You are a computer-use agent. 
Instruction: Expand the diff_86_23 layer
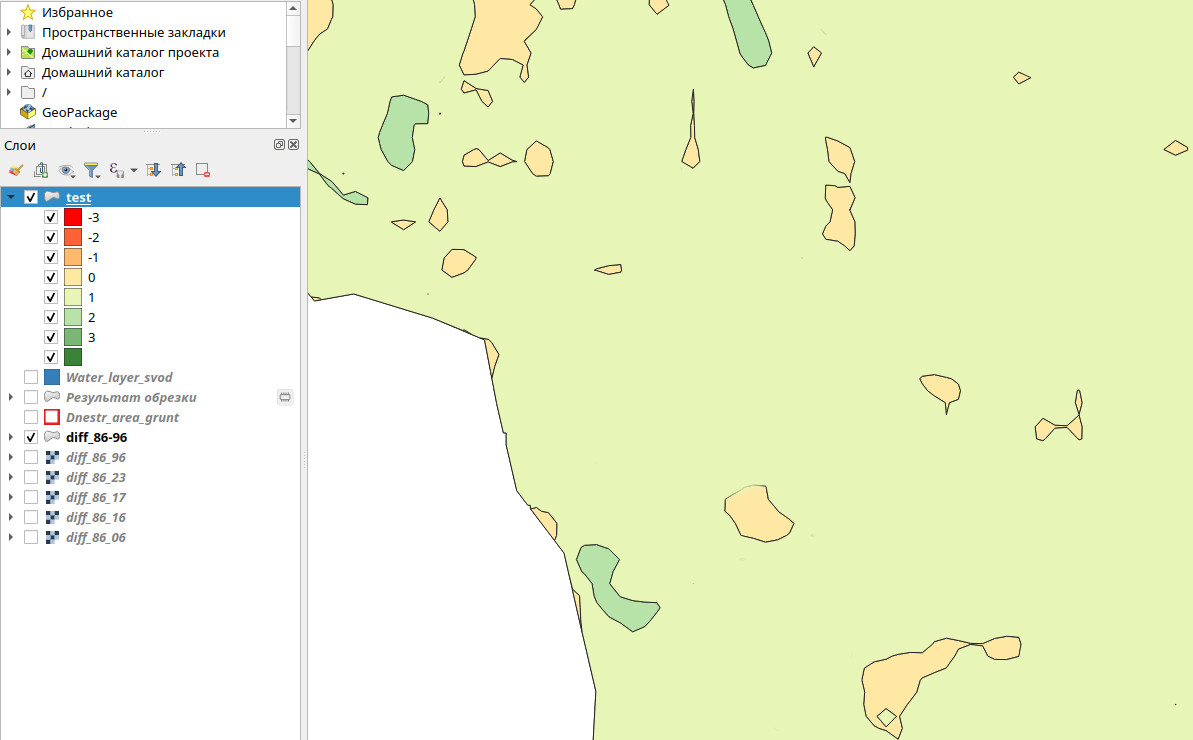(11, 477)
